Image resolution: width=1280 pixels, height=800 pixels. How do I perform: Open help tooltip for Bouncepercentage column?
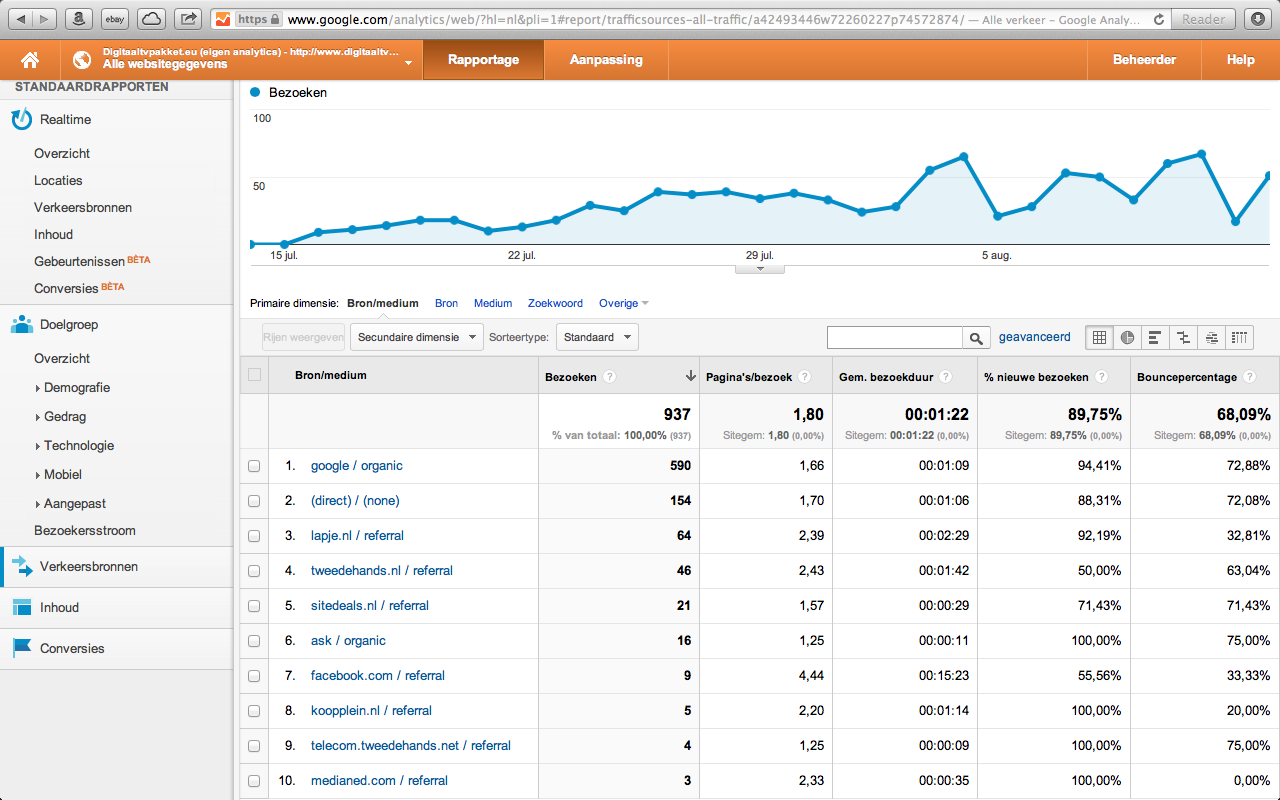(x=1249, y=377)
